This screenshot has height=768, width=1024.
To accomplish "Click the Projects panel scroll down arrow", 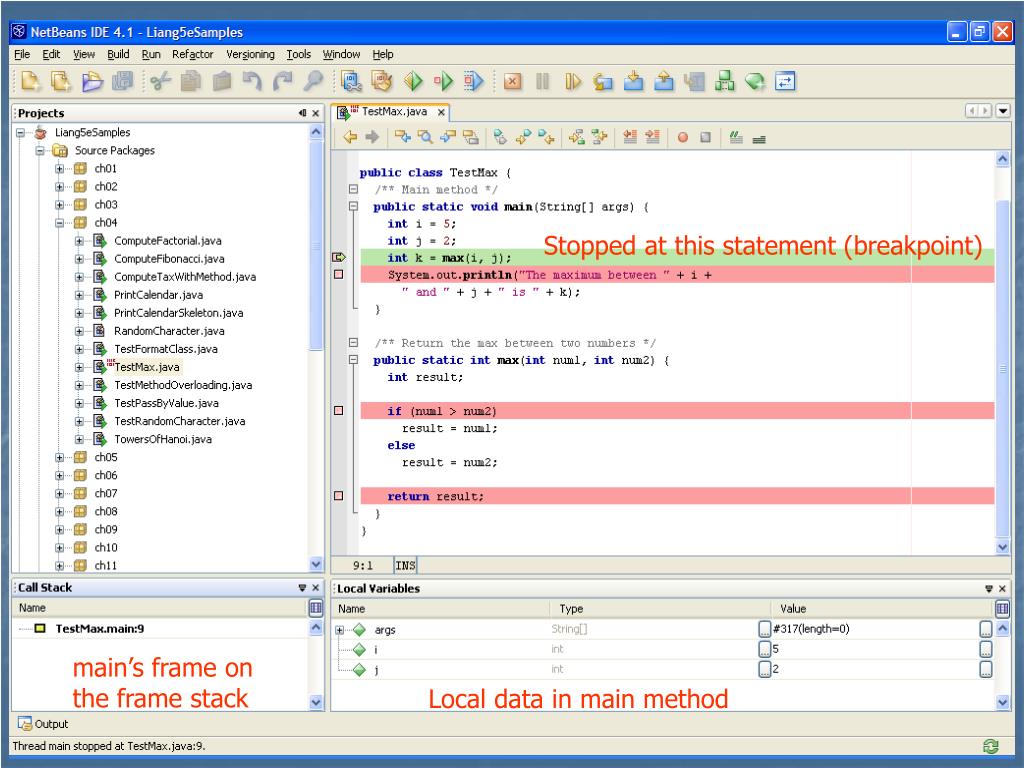I will coord(316,564).
